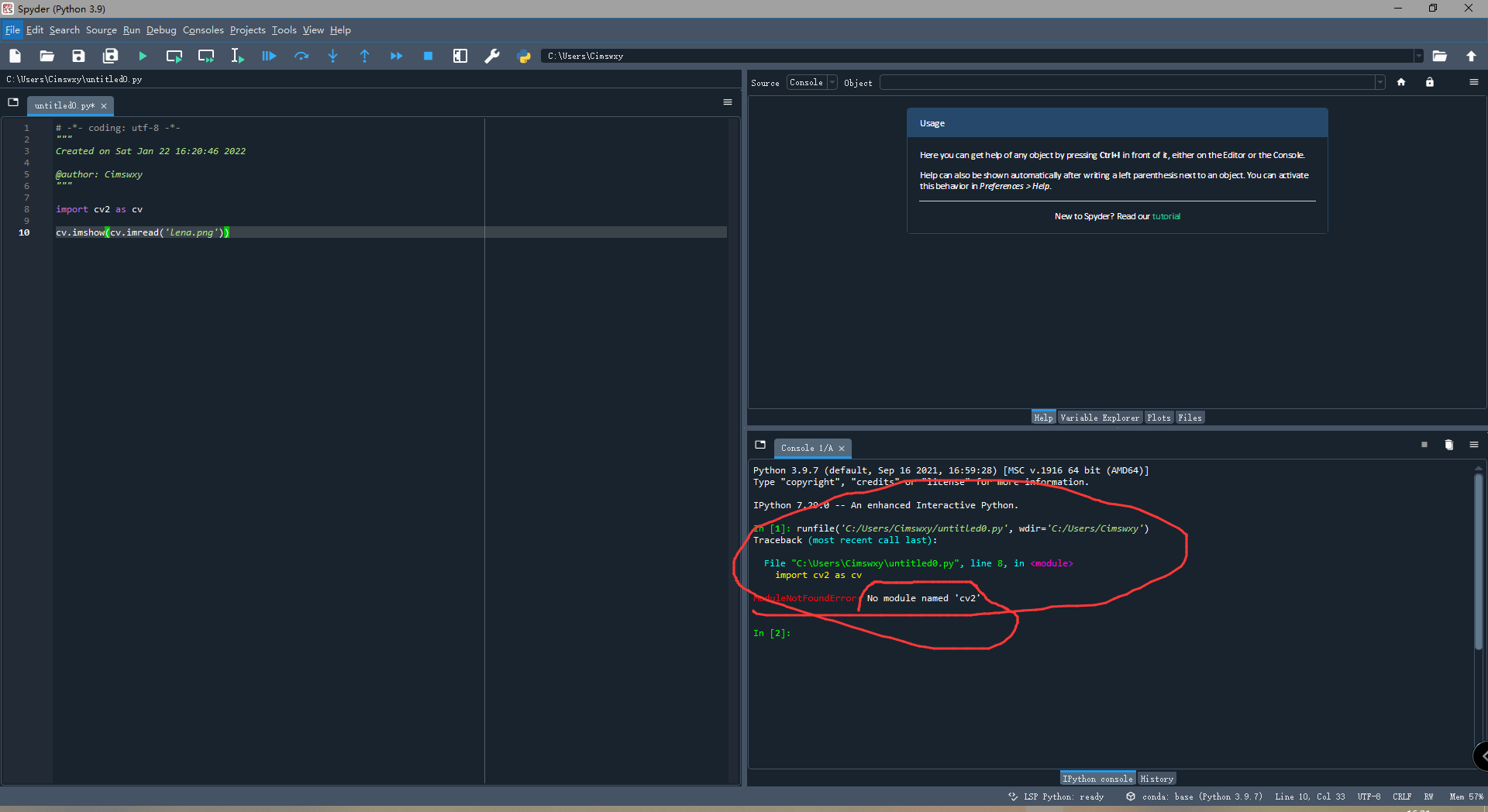
Task: Open editor pane options hamburger menu
Action: pos(728,102)
